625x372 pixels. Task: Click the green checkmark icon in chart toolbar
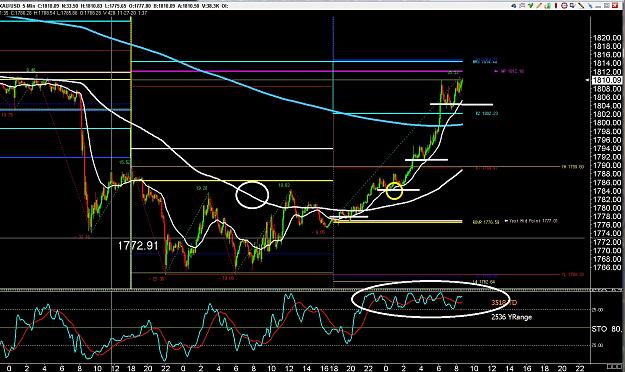(531, 6)
